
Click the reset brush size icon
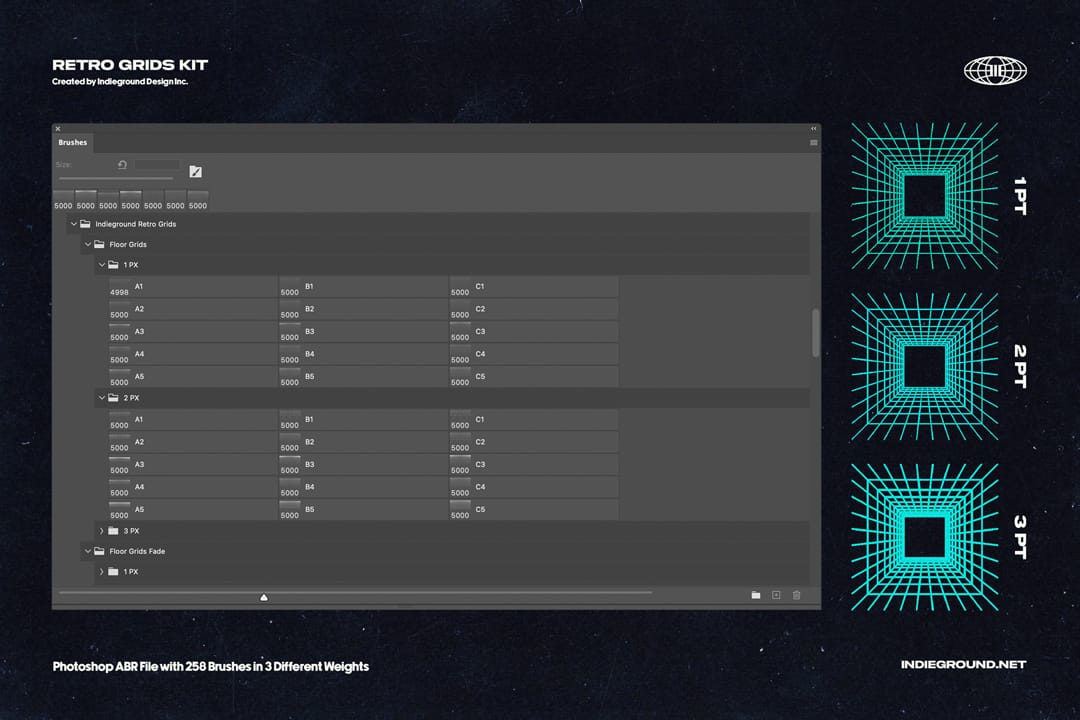point(122,165)
